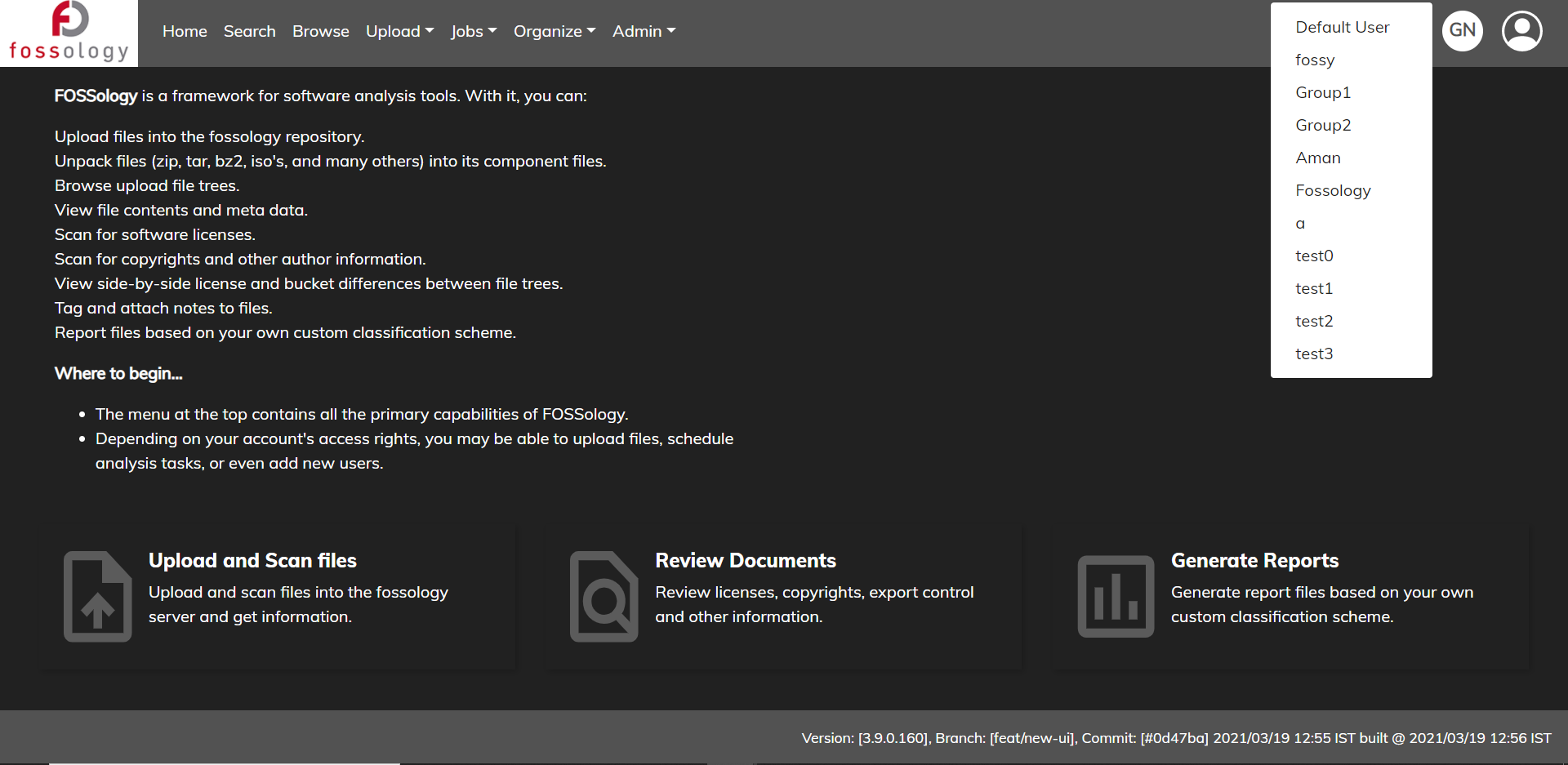Switch to Group1

1351,92
